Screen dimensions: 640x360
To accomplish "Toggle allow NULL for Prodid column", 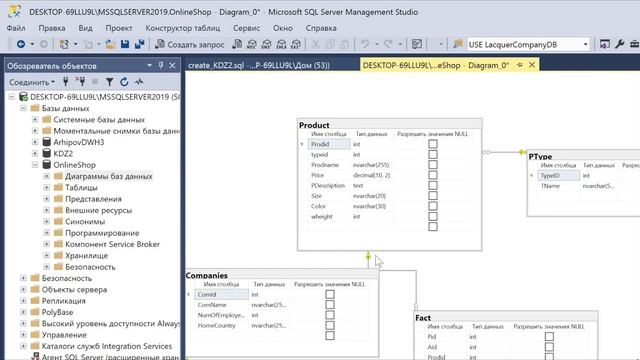I will [x=433, y=144].
